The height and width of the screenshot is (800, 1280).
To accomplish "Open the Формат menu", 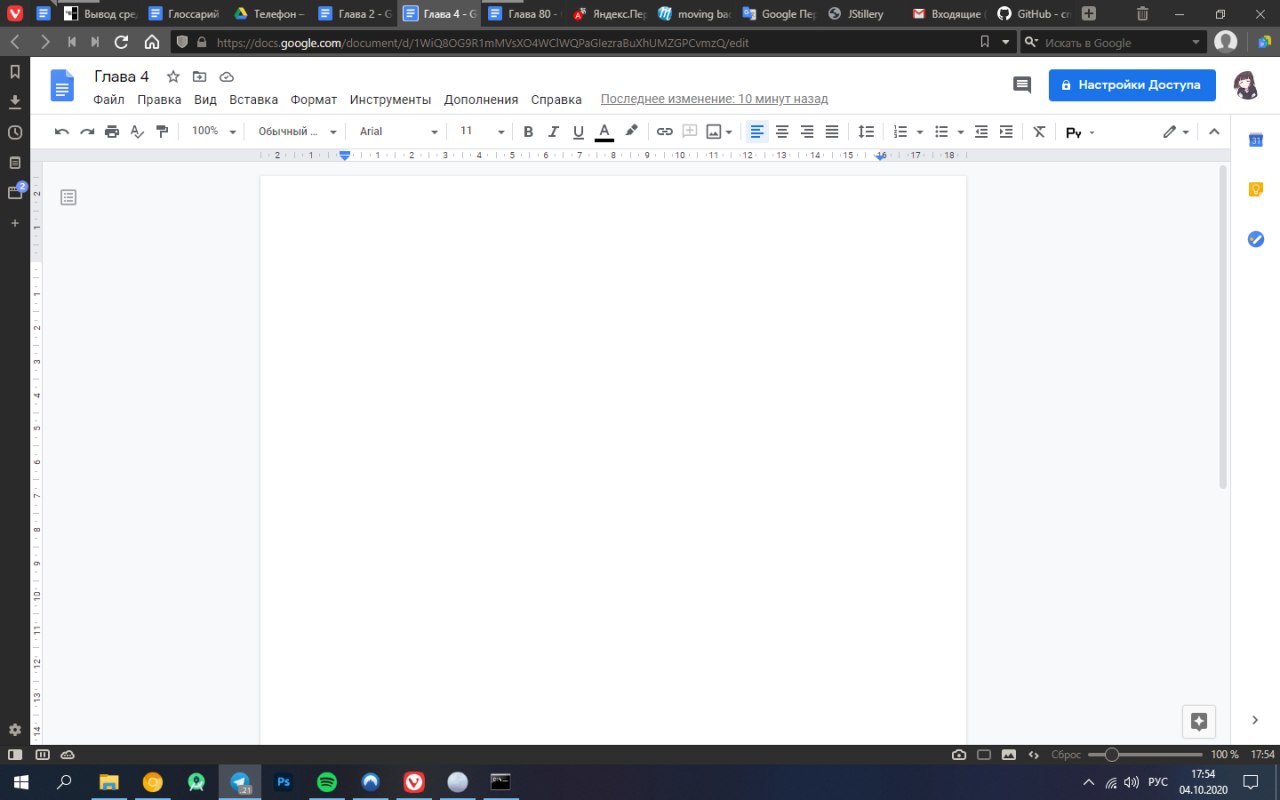I will (x=314, y=99).
